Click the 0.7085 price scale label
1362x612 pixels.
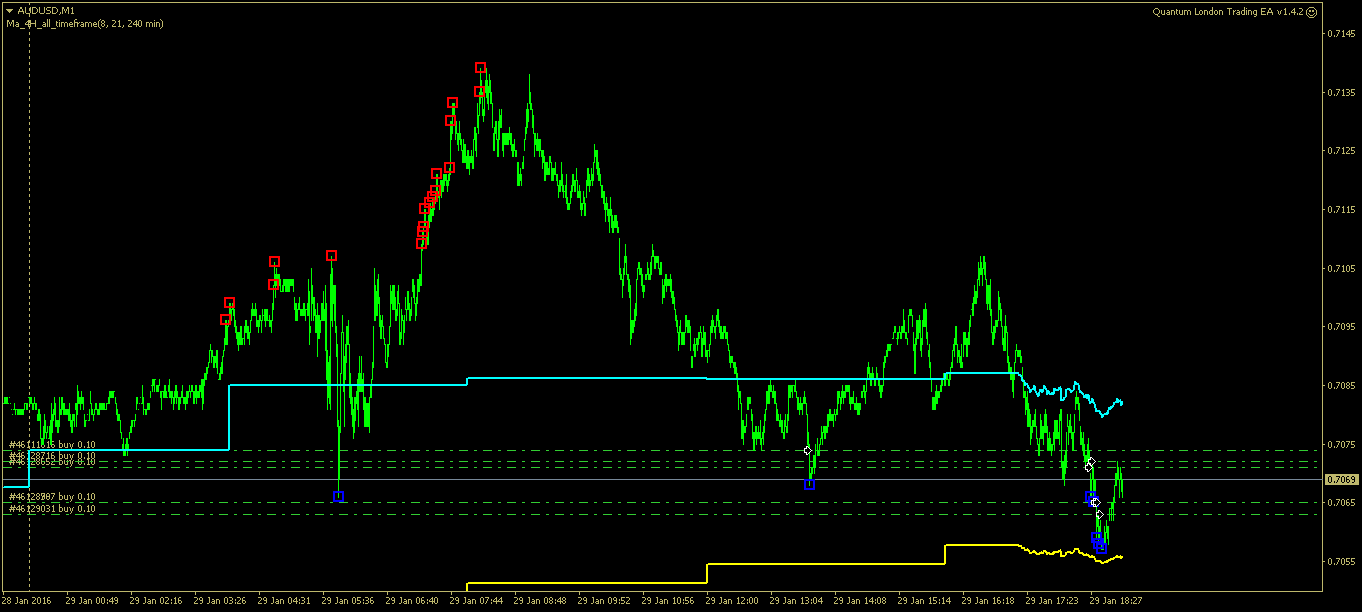[1341, 386]
